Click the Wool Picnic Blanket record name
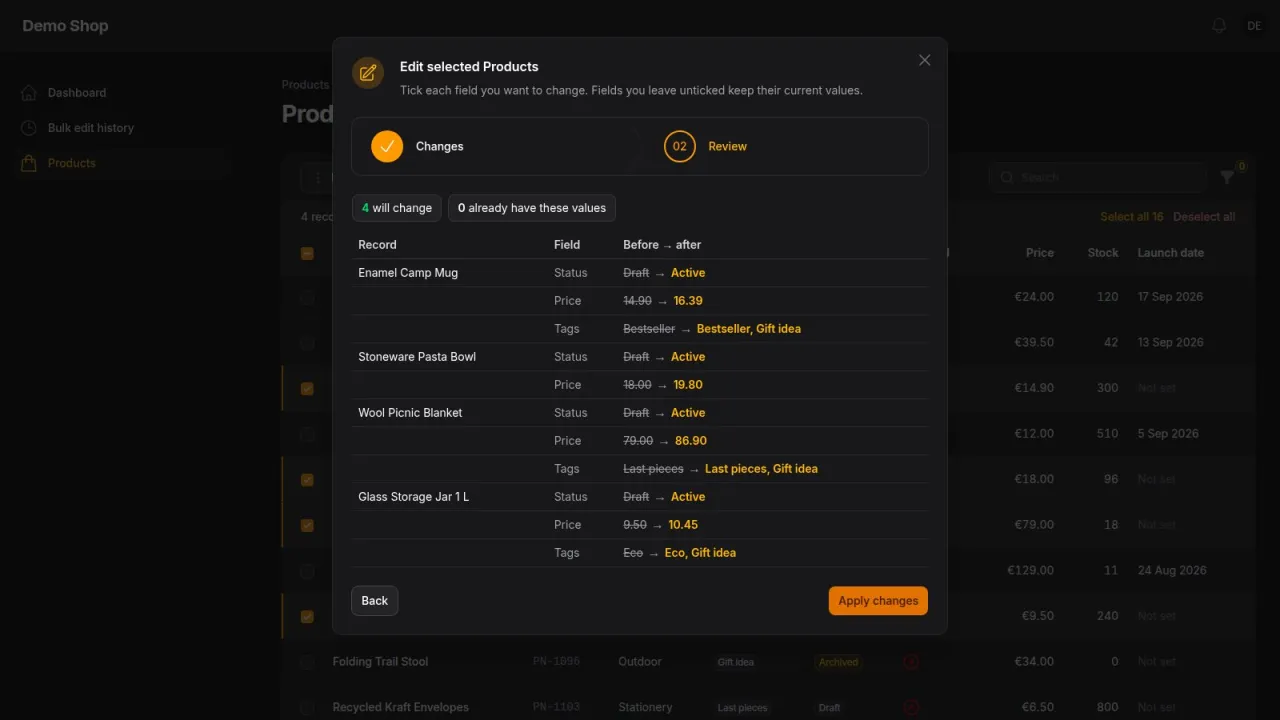1280x720 pixels. click(x=410, y=413)
